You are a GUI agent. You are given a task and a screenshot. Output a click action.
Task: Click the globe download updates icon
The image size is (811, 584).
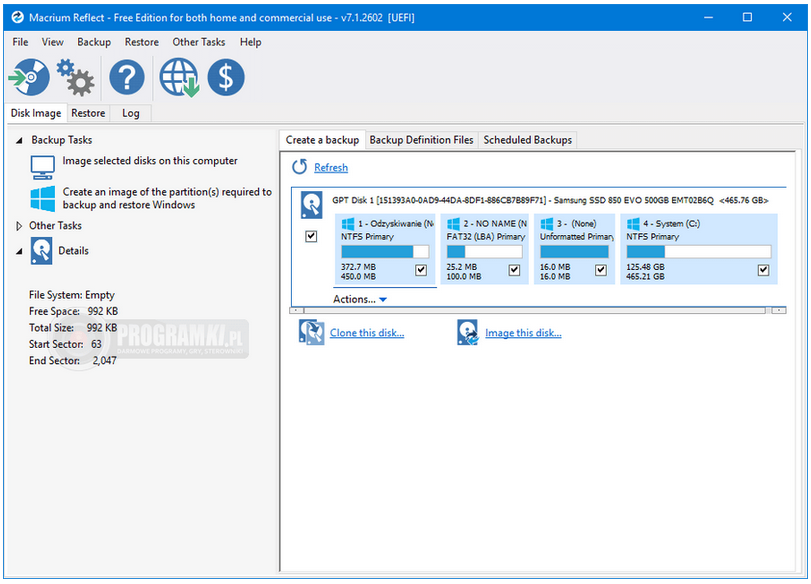(179, 78)
